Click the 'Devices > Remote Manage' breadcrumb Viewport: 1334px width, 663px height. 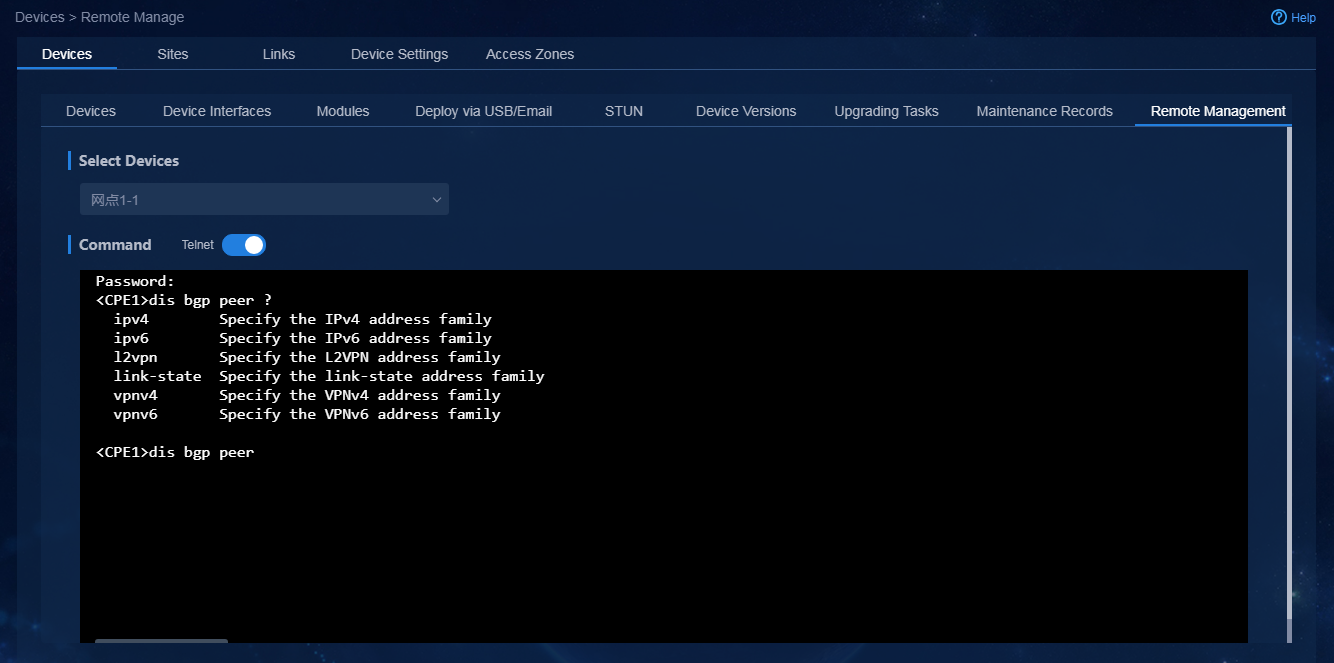pyautogui.click(x=99, y=17)
